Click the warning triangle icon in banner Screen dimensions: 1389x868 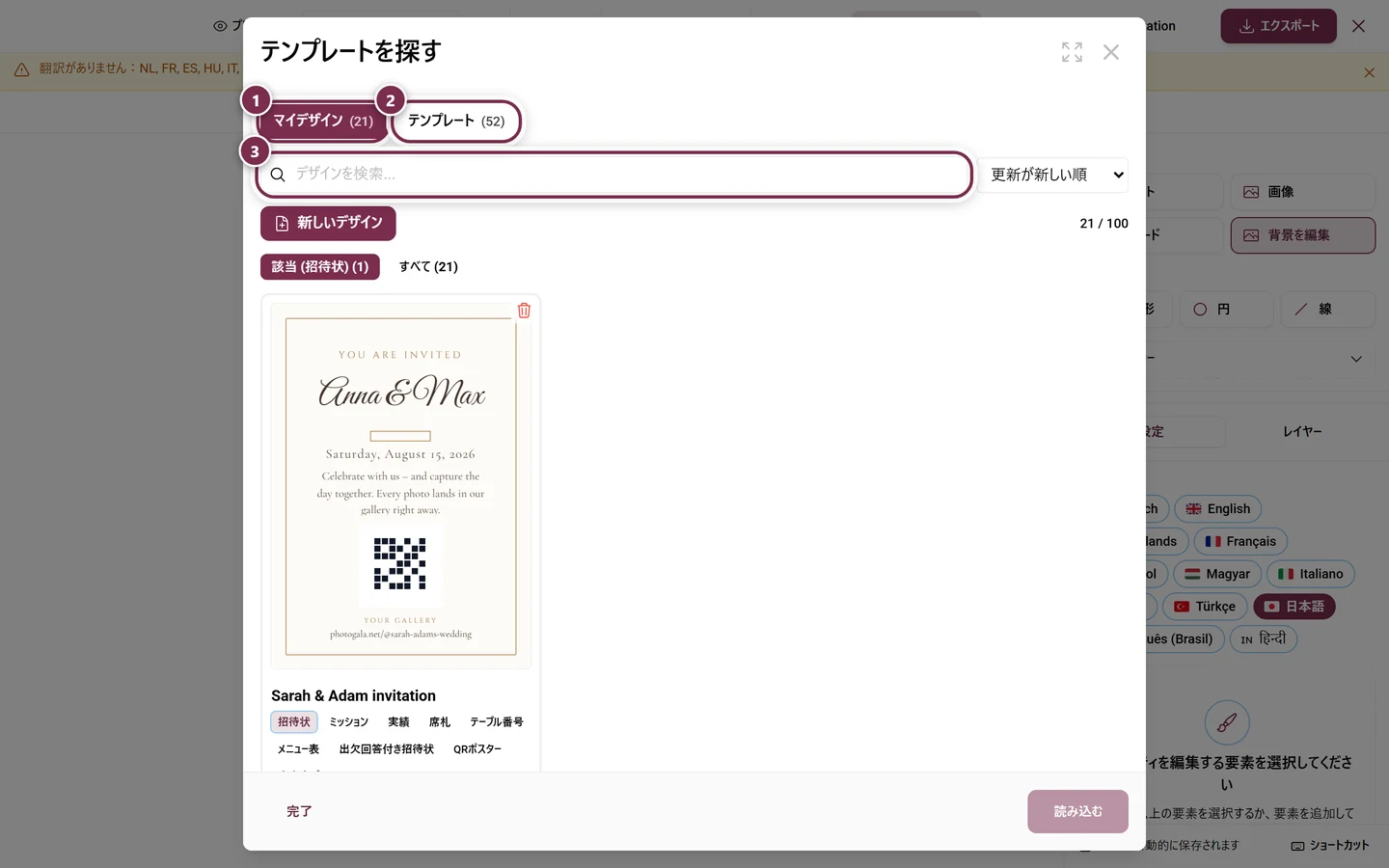(x=21, y=69)
